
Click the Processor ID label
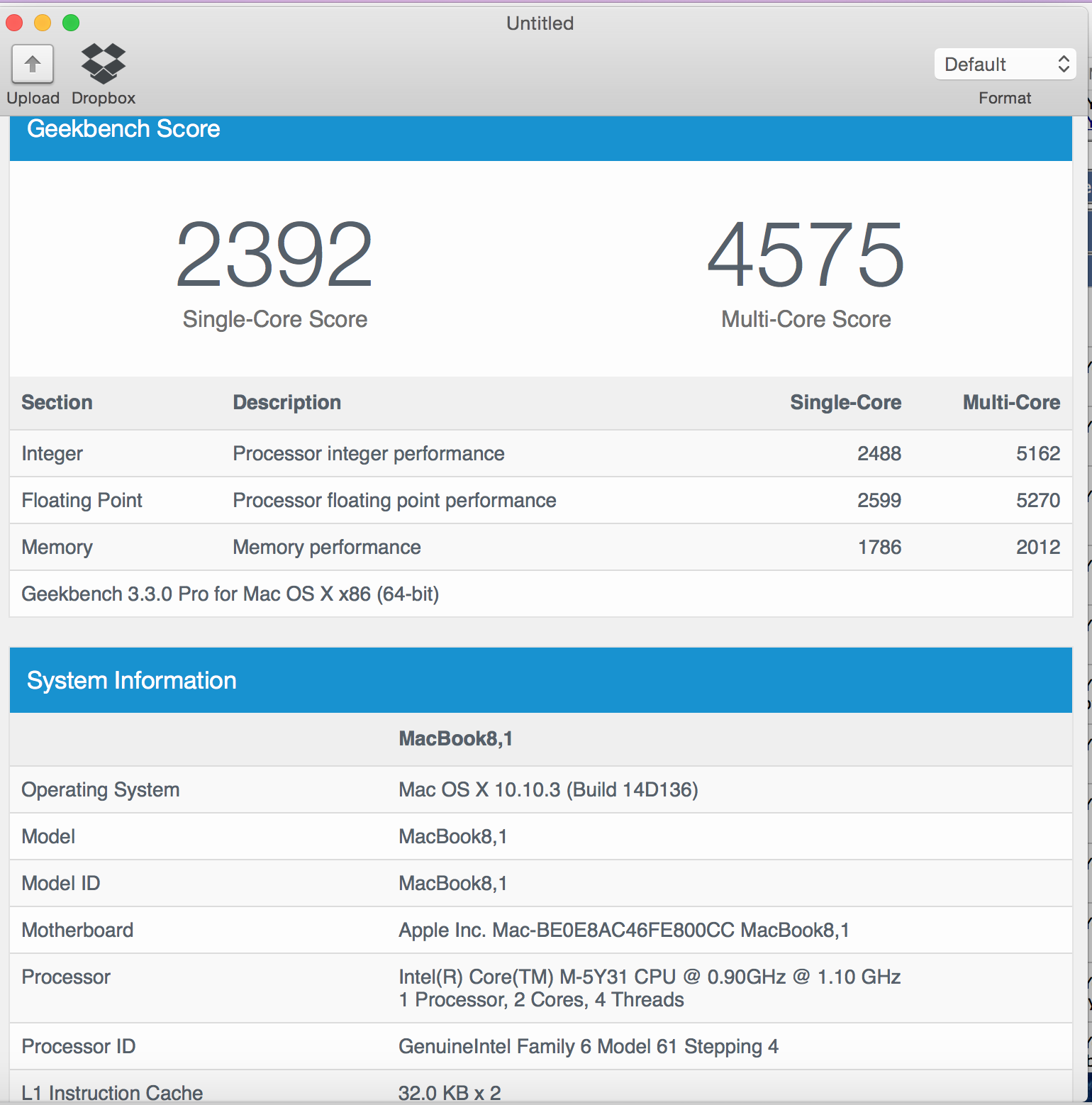(x=79, y=1047)
